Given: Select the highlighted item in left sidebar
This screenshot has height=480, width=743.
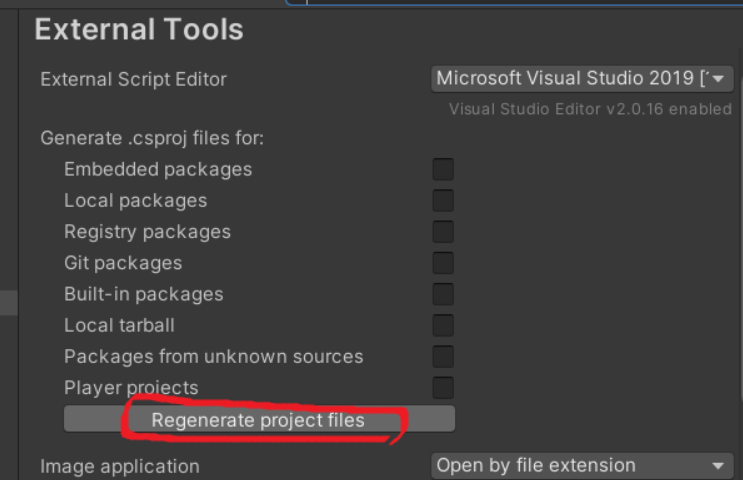Looking at the screenshot, I should tap(8, 303).
